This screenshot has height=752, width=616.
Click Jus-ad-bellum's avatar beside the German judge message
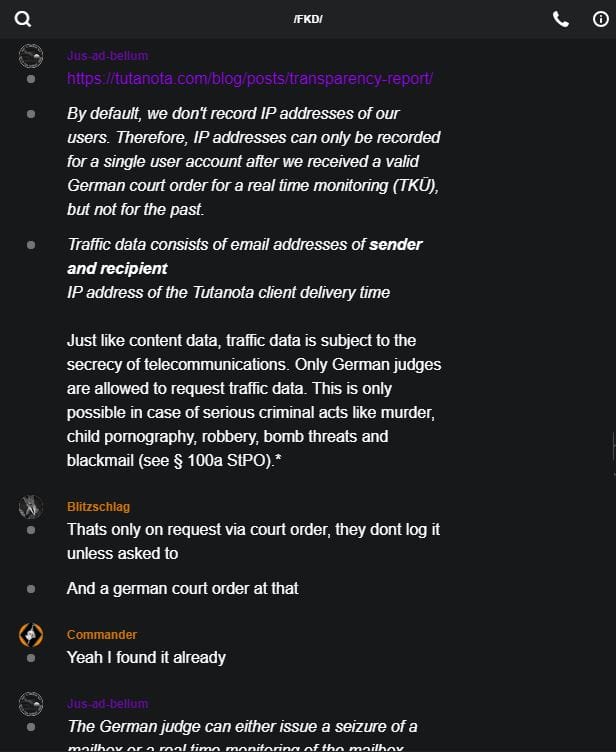coord(31,704)
